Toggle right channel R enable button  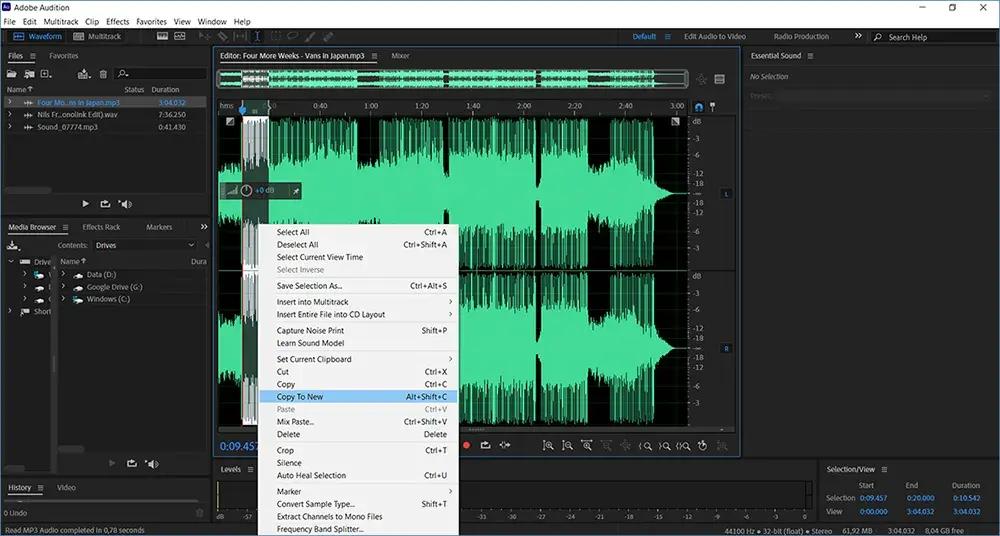click(726, 348)
